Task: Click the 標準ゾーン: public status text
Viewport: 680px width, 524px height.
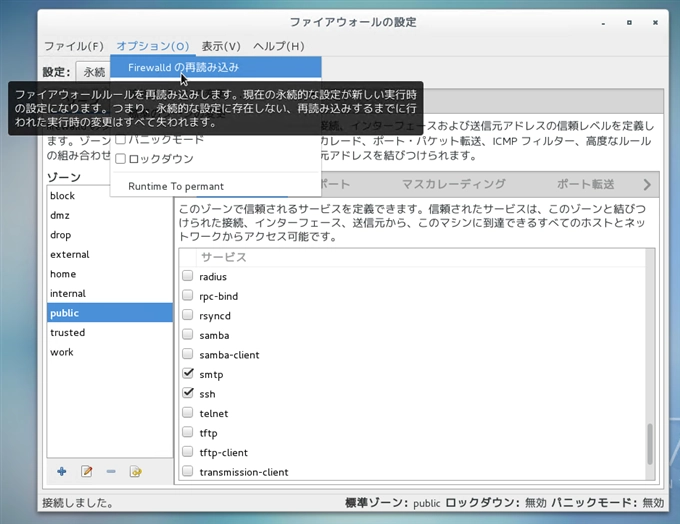Action: (392, 503)
